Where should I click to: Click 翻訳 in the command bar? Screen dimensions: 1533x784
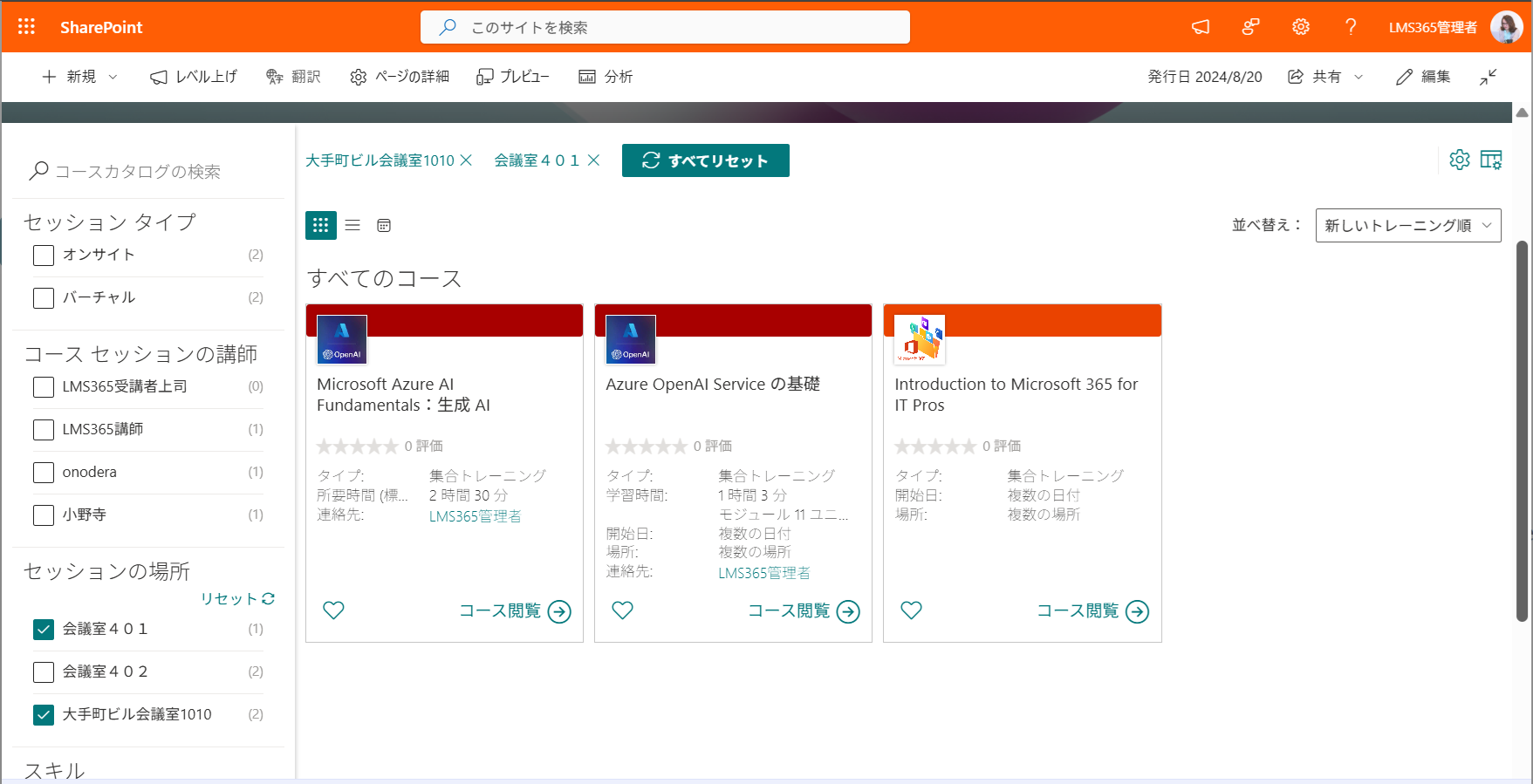pos(293,77)
